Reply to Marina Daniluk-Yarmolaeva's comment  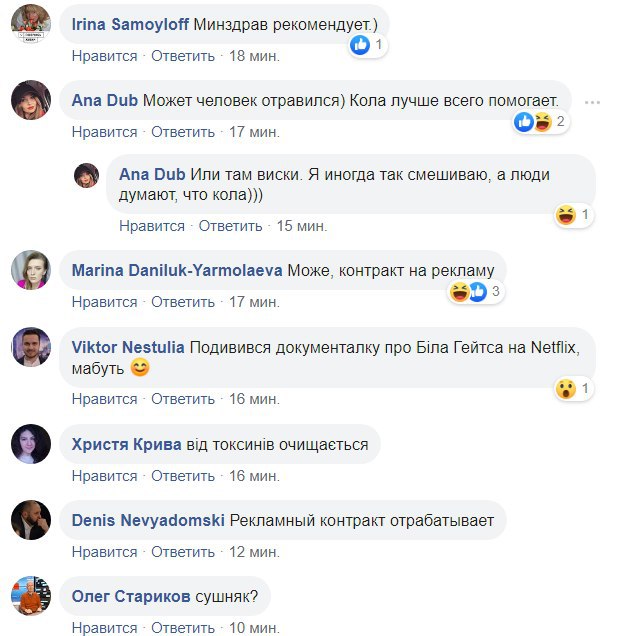click(183, 302)
